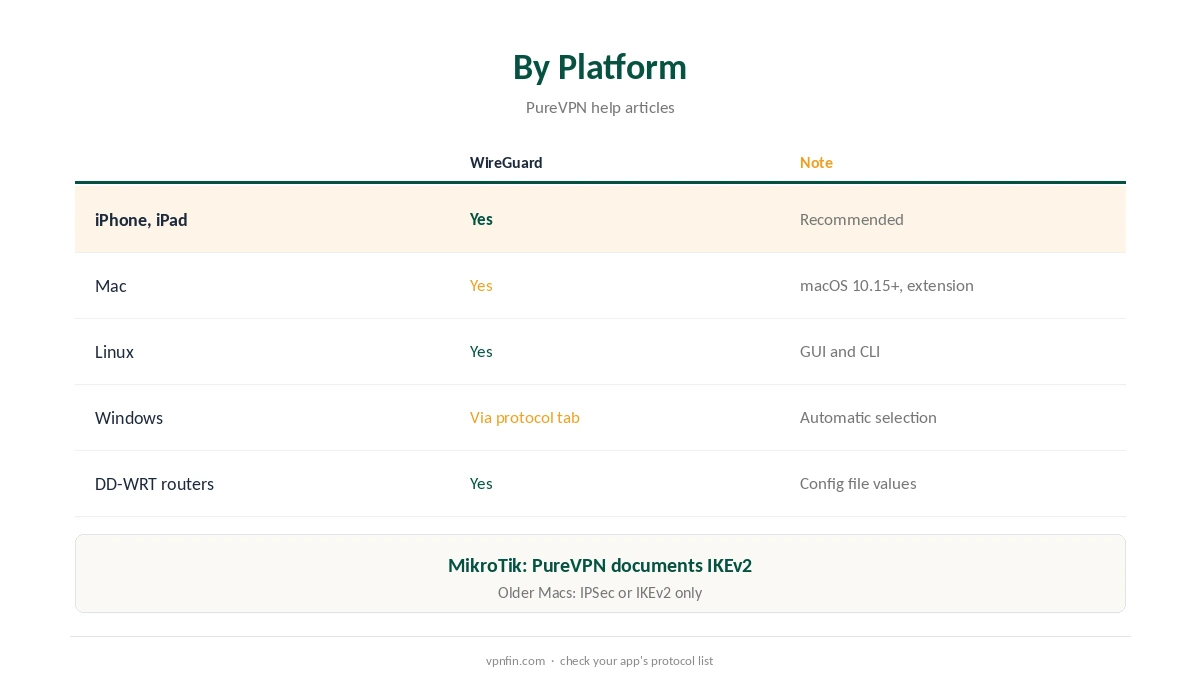The image size is (1200, 680).
Task: Select the "GUI and CLI" note
Action: pos(840,351)
